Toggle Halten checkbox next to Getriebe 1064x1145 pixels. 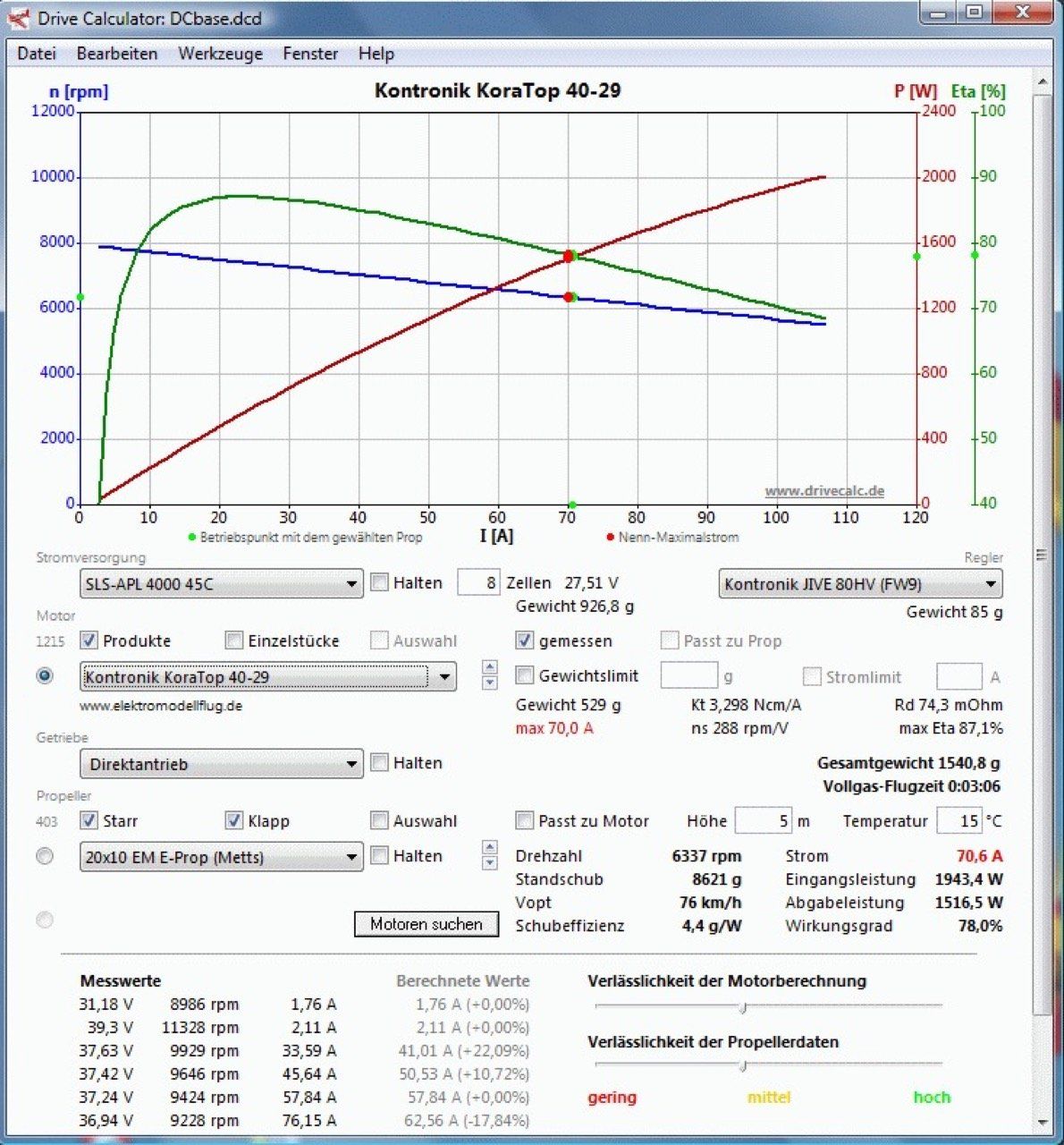(x=380, y=763)
